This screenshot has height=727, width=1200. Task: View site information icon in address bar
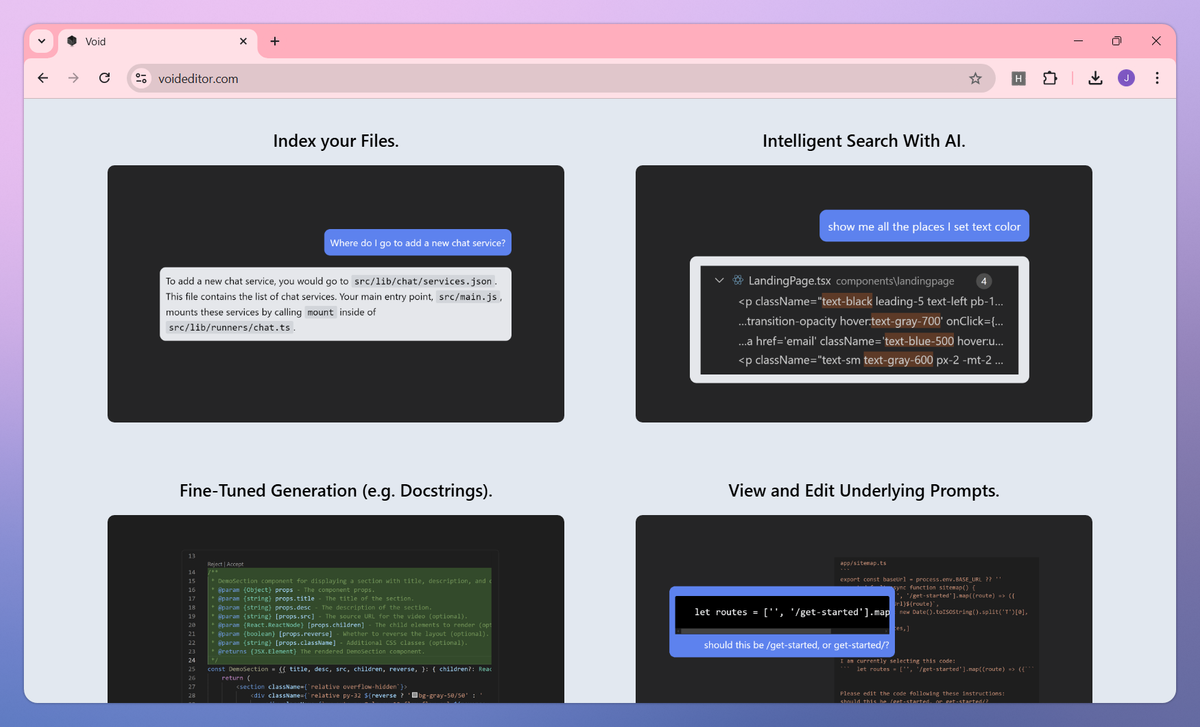click(141, 78)
